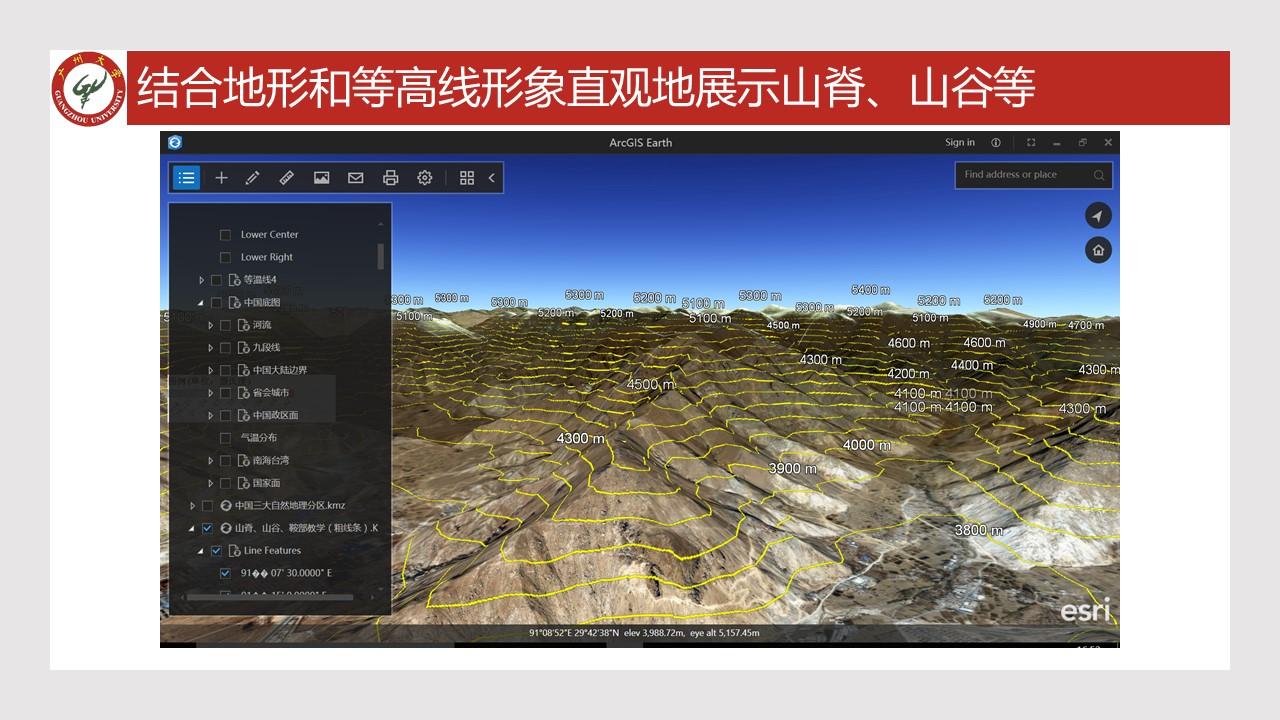Click the Add data plus icon
This screenshot has width=1280, height=720.
pyautogui.click(x=221, y=178)
